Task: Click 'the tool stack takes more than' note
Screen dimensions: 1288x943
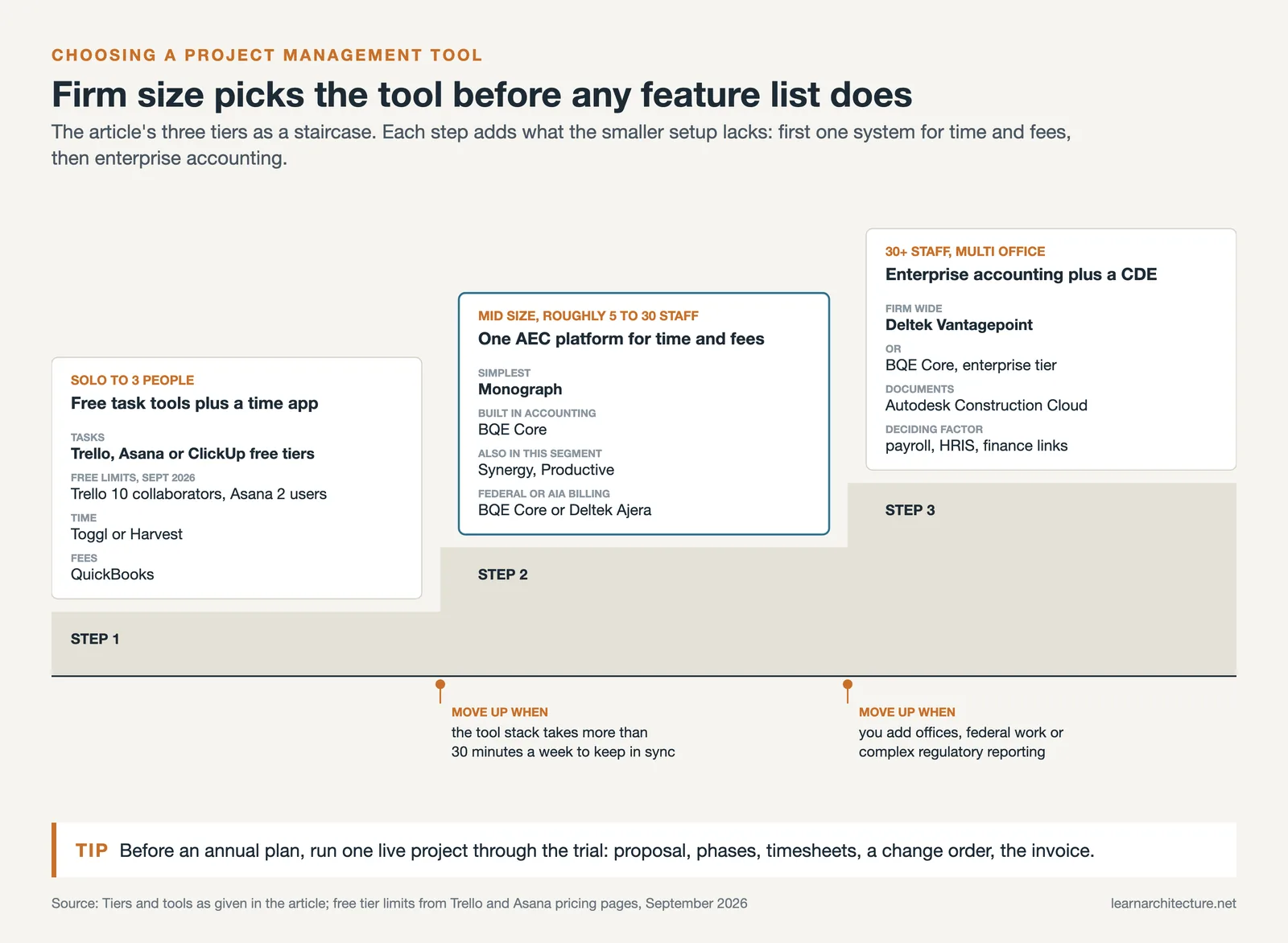Action: [550, 732]
